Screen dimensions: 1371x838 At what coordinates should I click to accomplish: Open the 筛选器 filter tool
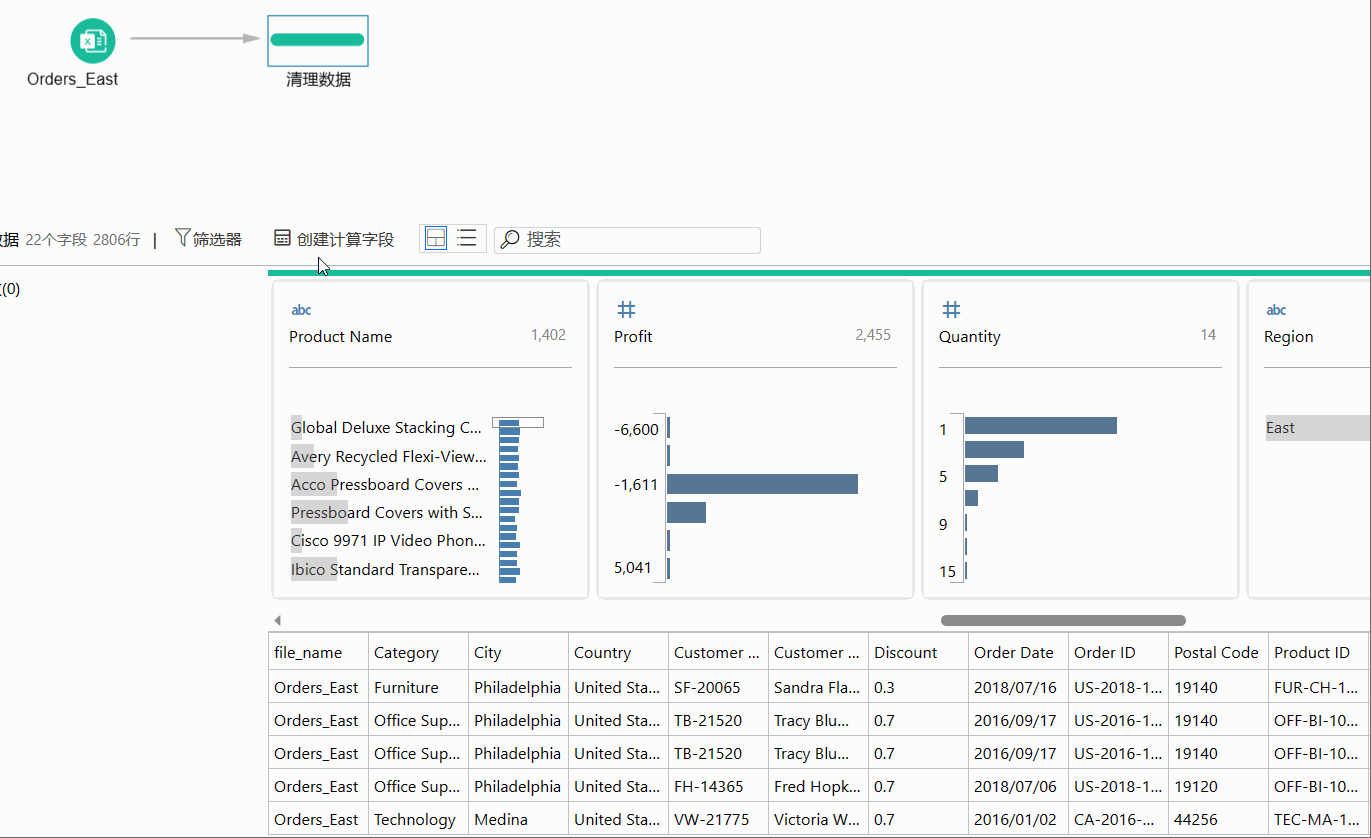click(x=208, y=239)
